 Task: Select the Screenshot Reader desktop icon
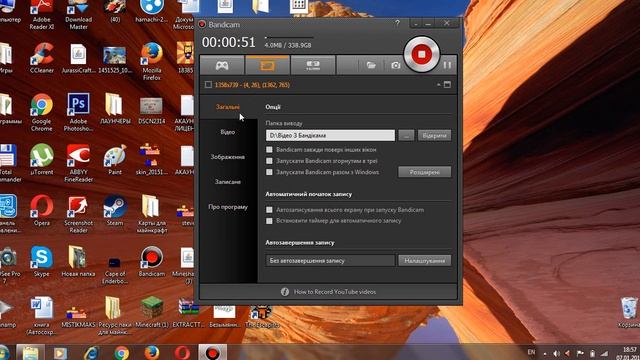pyautogui.click(x=78, y=214)
